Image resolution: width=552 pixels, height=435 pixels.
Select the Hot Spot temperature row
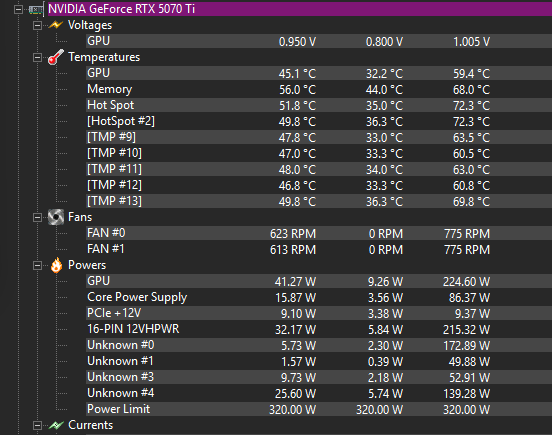(319, 105)
